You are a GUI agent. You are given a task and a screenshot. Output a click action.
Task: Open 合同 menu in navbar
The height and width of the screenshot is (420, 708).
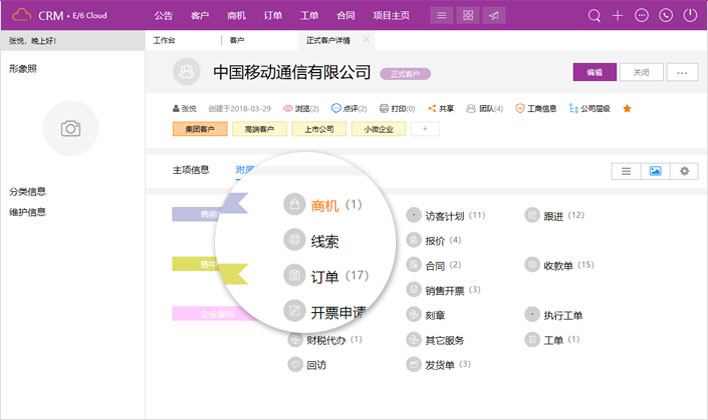pos(345,16)
